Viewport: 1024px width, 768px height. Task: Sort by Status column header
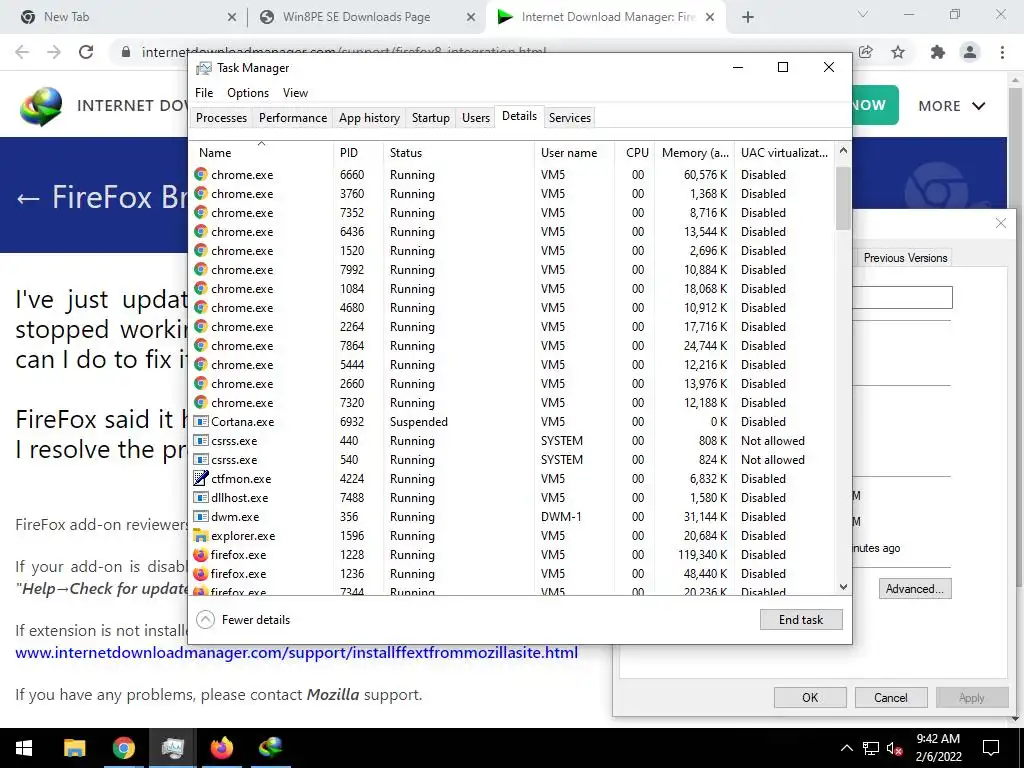[x=459, y=153]
